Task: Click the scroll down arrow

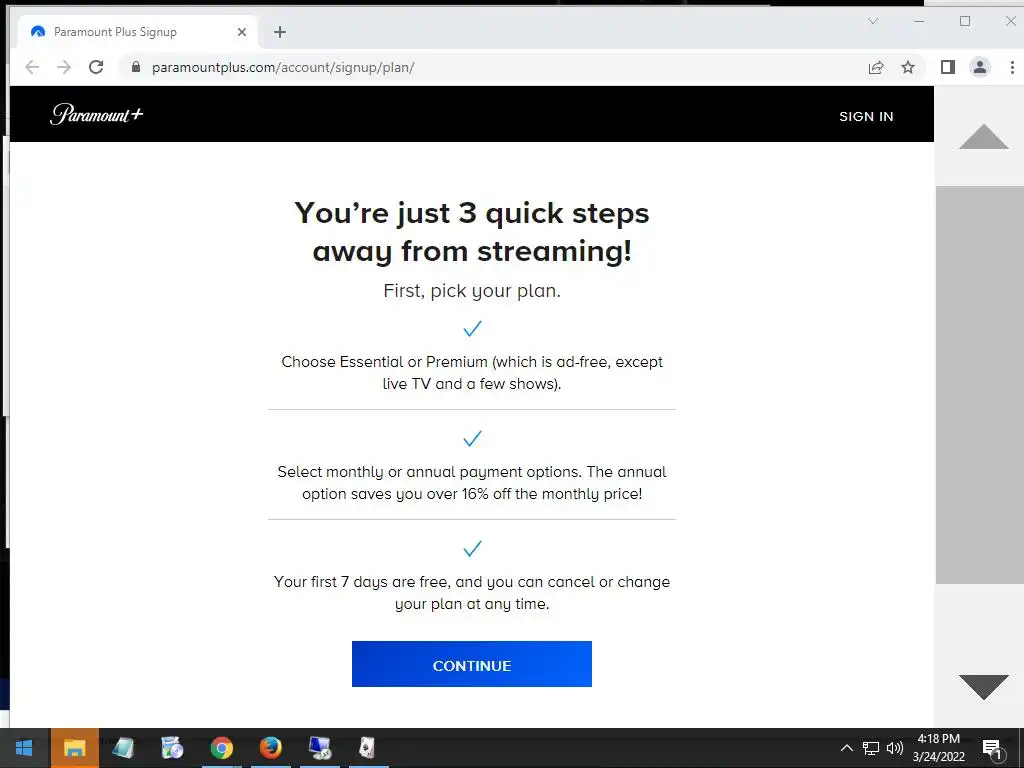Action: pyautogui.click(x=984, y=687)
